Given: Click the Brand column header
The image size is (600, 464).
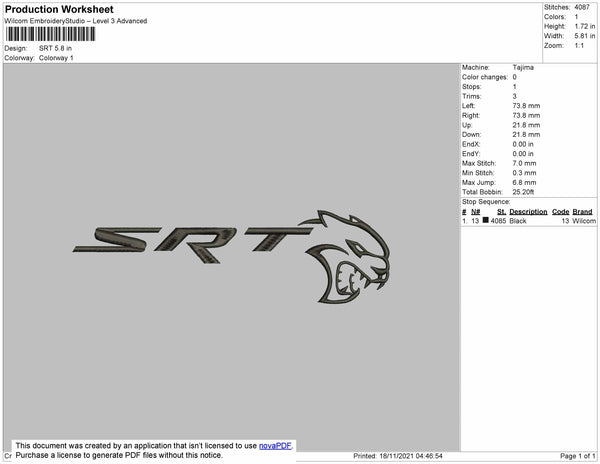Looking at the screenshot, I should point(582,212).
